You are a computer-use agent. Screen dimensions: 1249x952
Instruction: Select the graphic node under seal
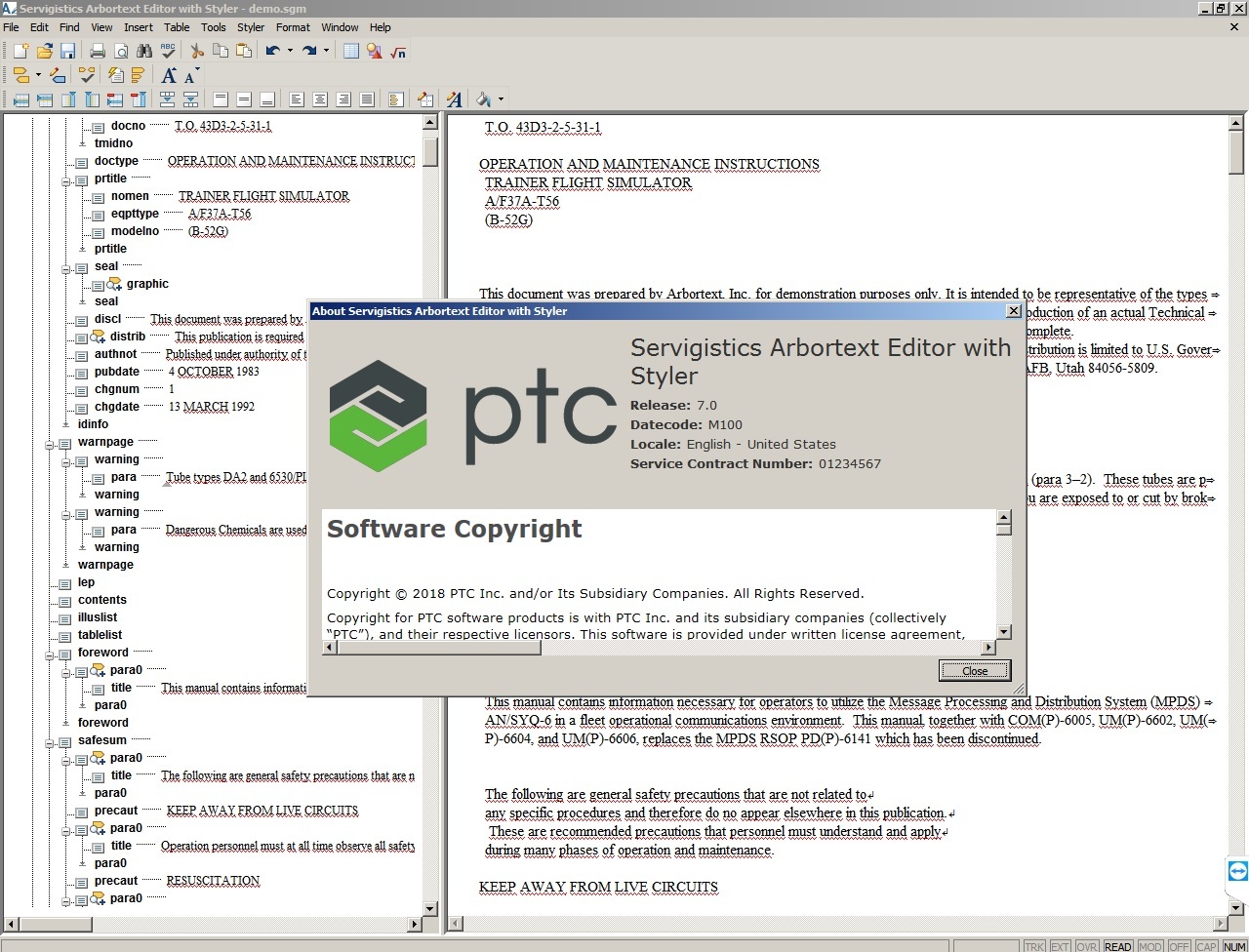tap(147, 284)
